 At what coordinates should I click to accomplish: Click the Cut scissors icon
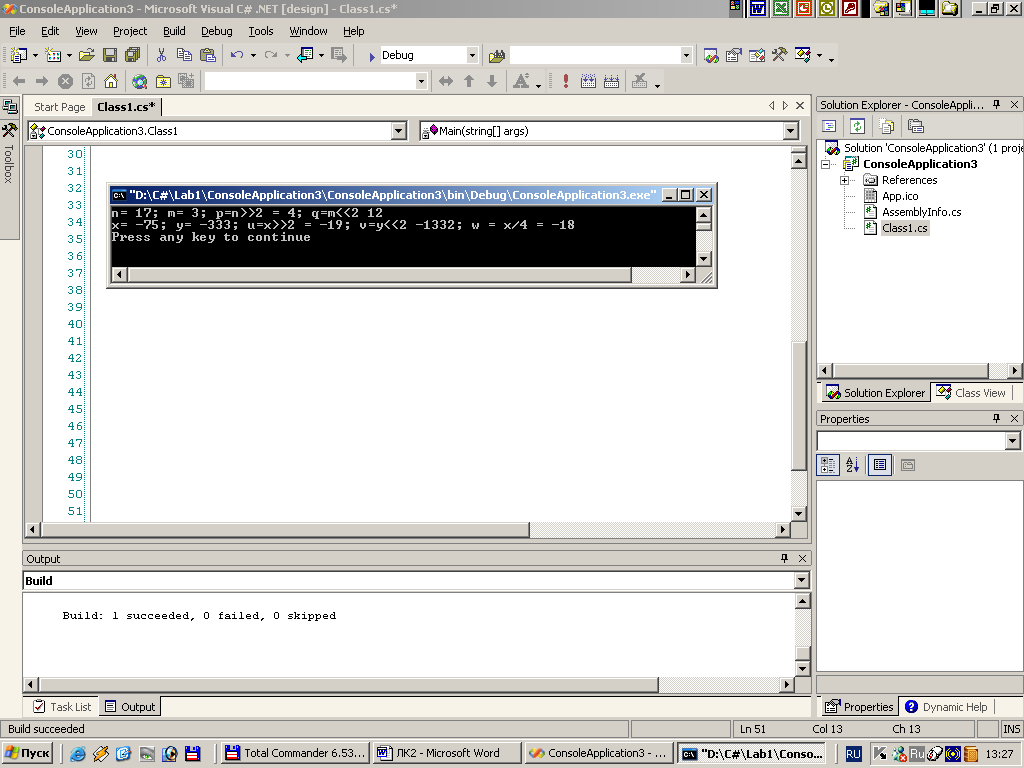click(x=161, y=56)
